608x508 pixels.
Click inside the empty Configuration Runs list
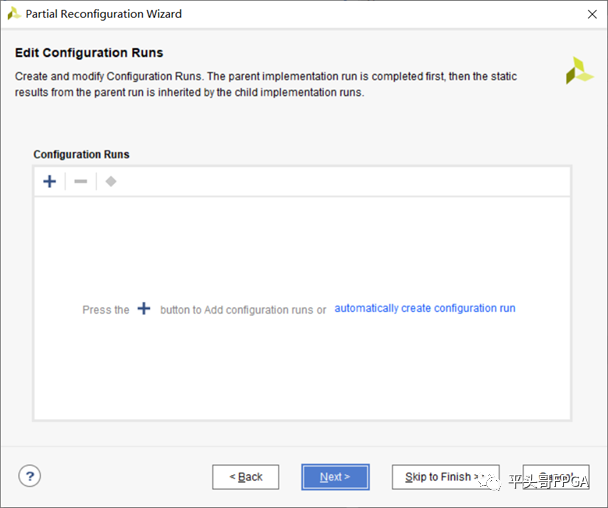[302, 380]
